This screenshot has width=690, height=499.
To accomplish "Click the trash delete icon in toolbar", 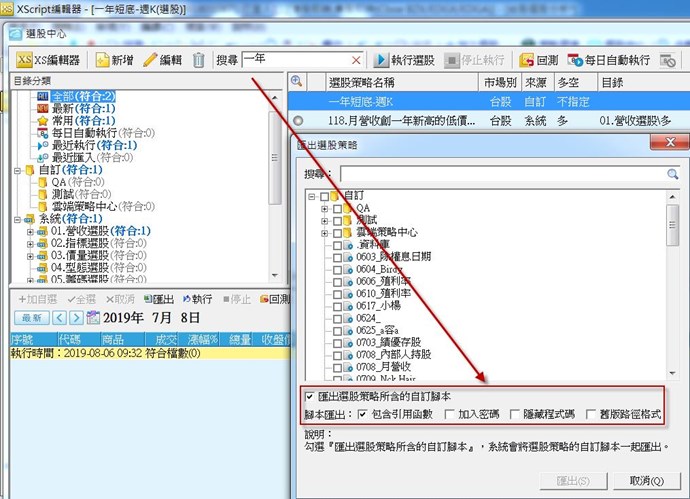I will pyautogui.click(x=198, y=60).
